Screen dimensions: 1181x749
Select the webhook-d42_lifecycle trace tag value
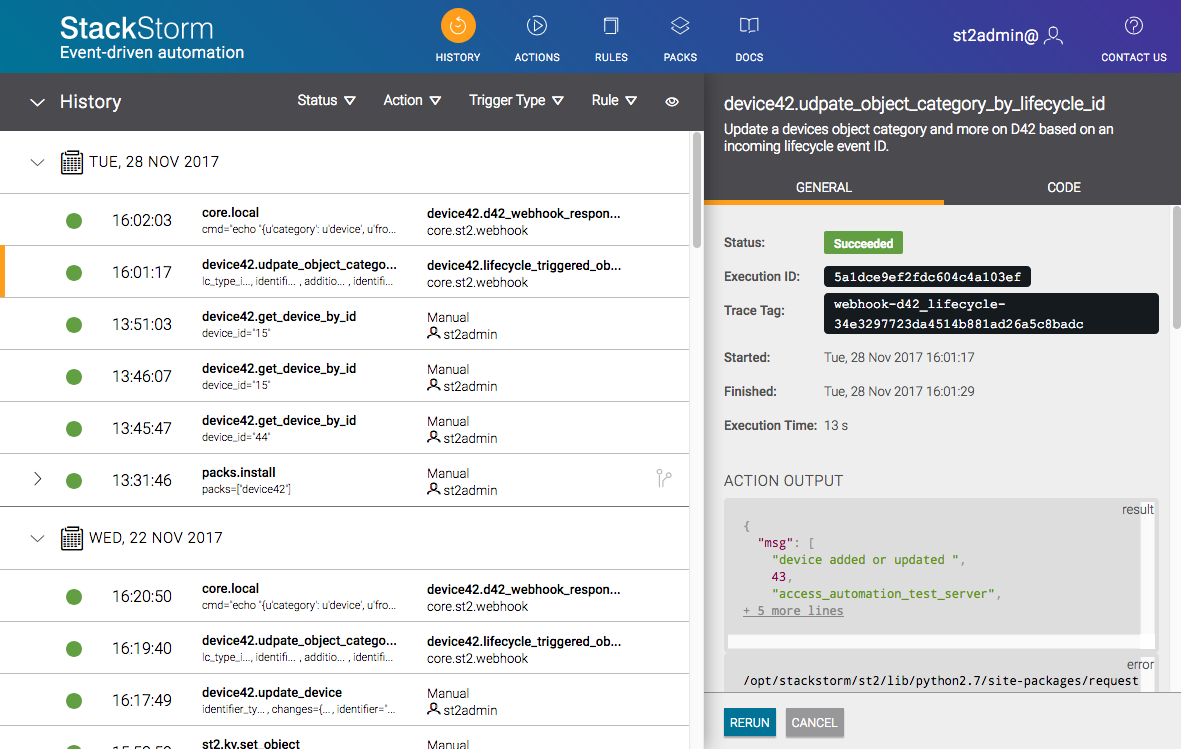[990, 313]
